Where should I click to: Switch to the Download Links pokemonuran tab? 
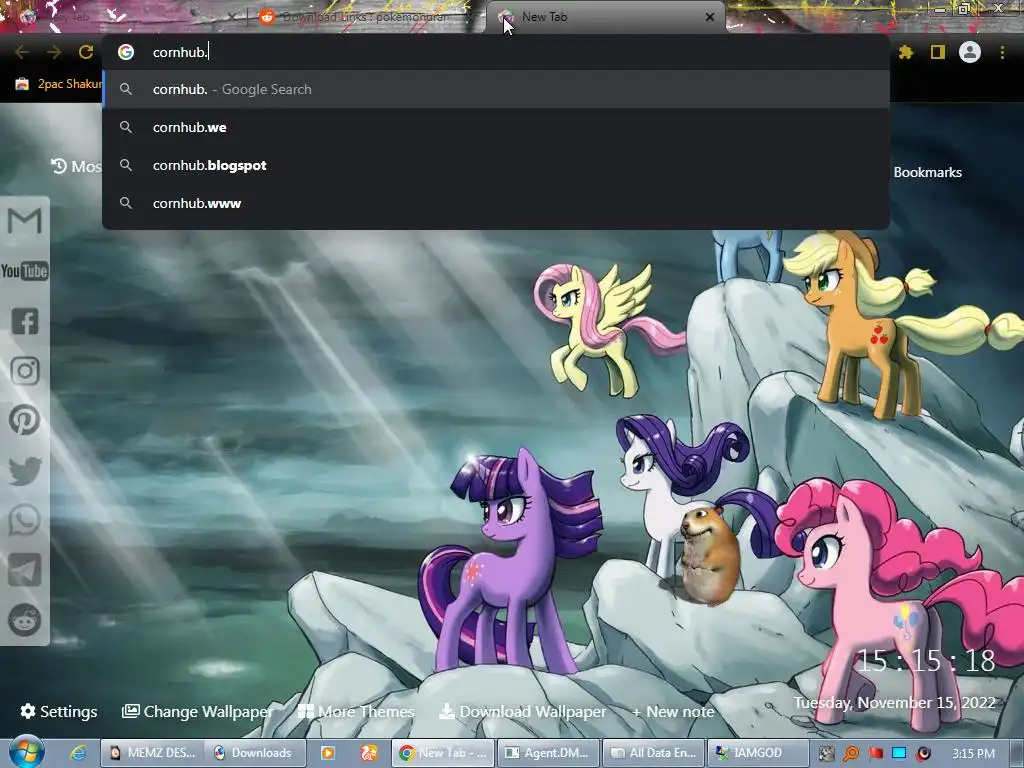364,17
